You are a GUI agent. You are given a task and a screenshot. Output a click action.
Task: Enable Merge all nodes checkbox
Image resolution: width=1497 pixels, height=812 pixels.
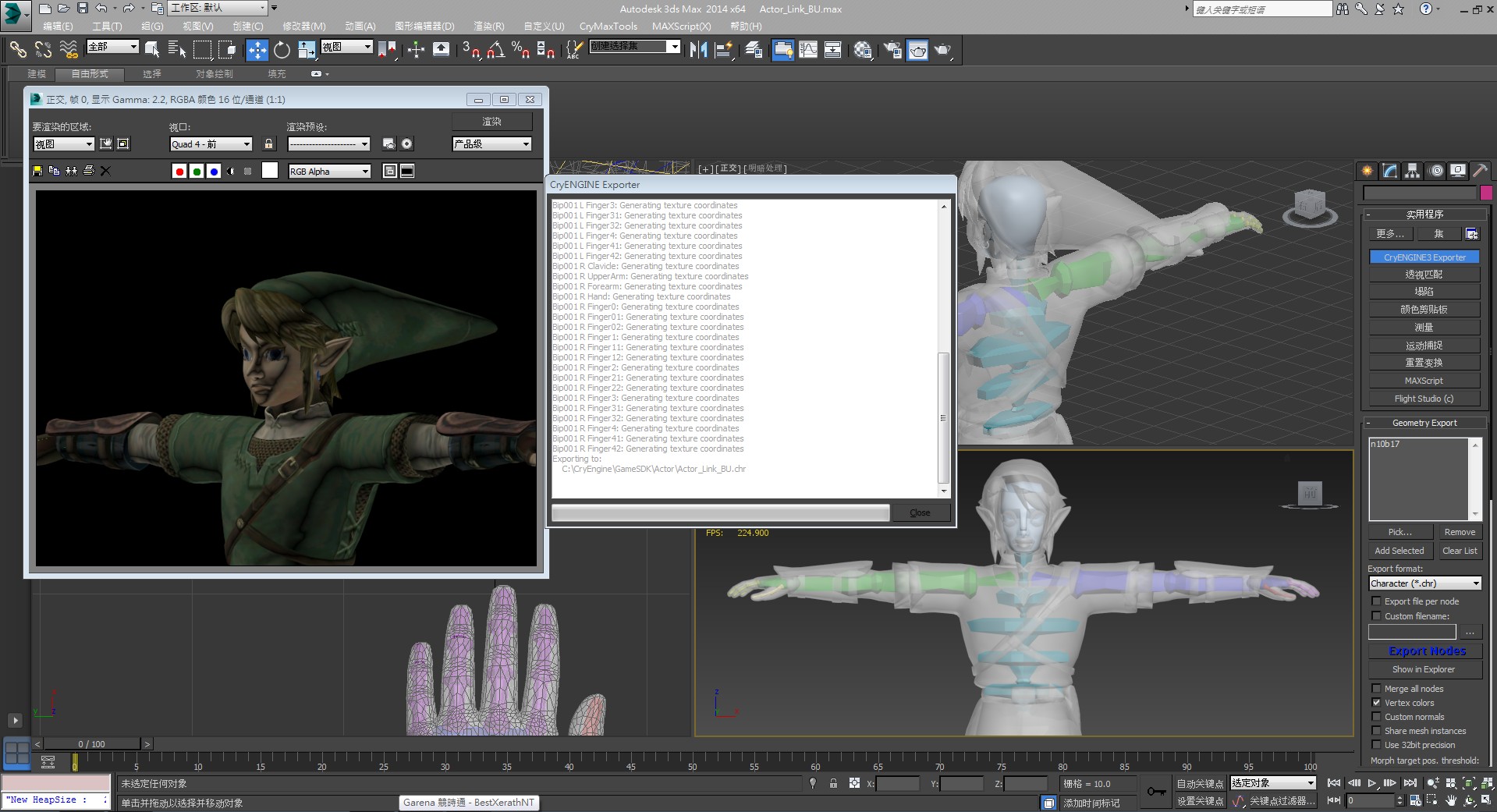(x=1377, y=689)
